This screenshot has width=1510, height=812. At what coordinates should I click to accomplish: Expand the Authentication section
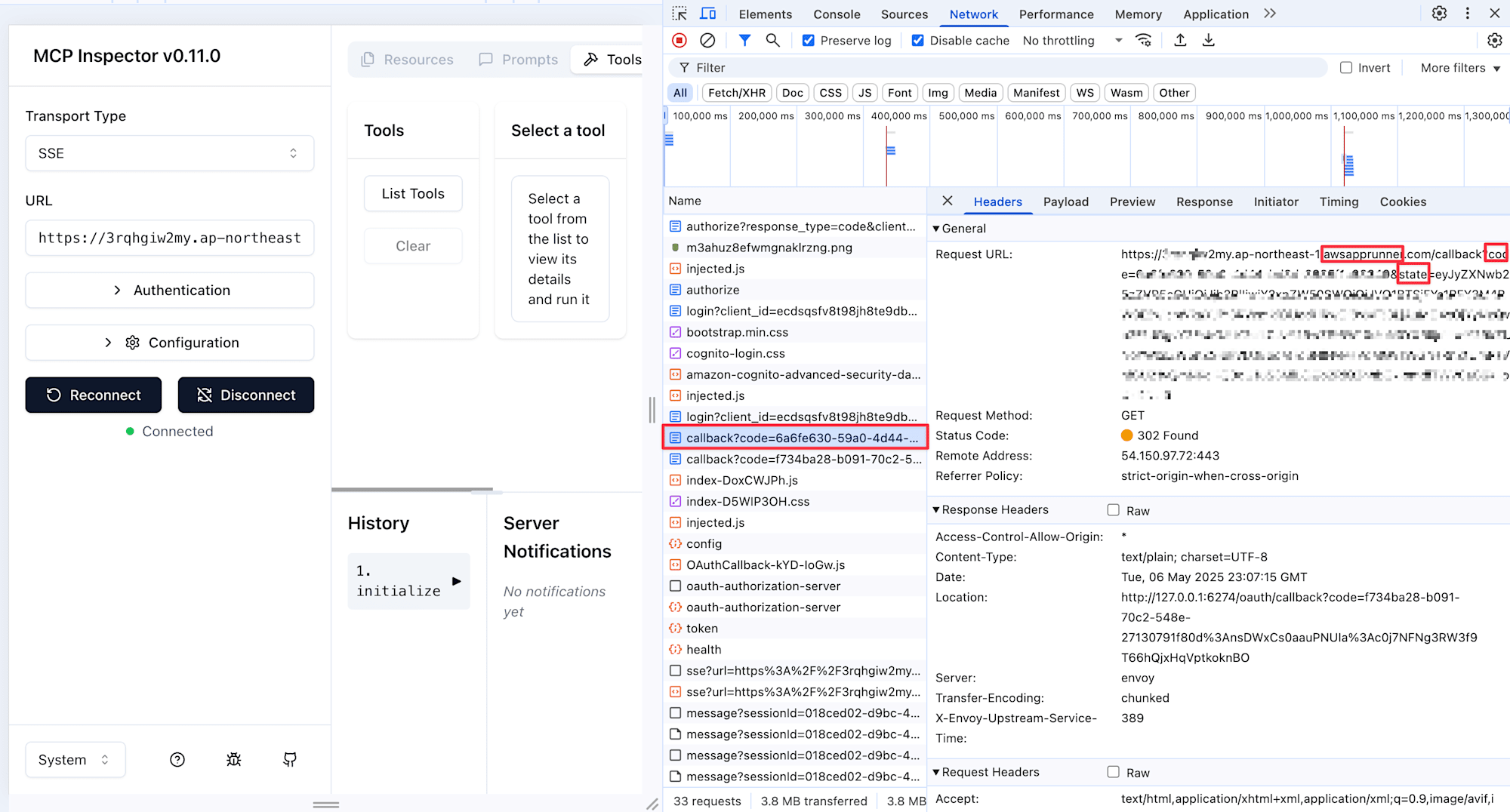[x=170, y=291]
